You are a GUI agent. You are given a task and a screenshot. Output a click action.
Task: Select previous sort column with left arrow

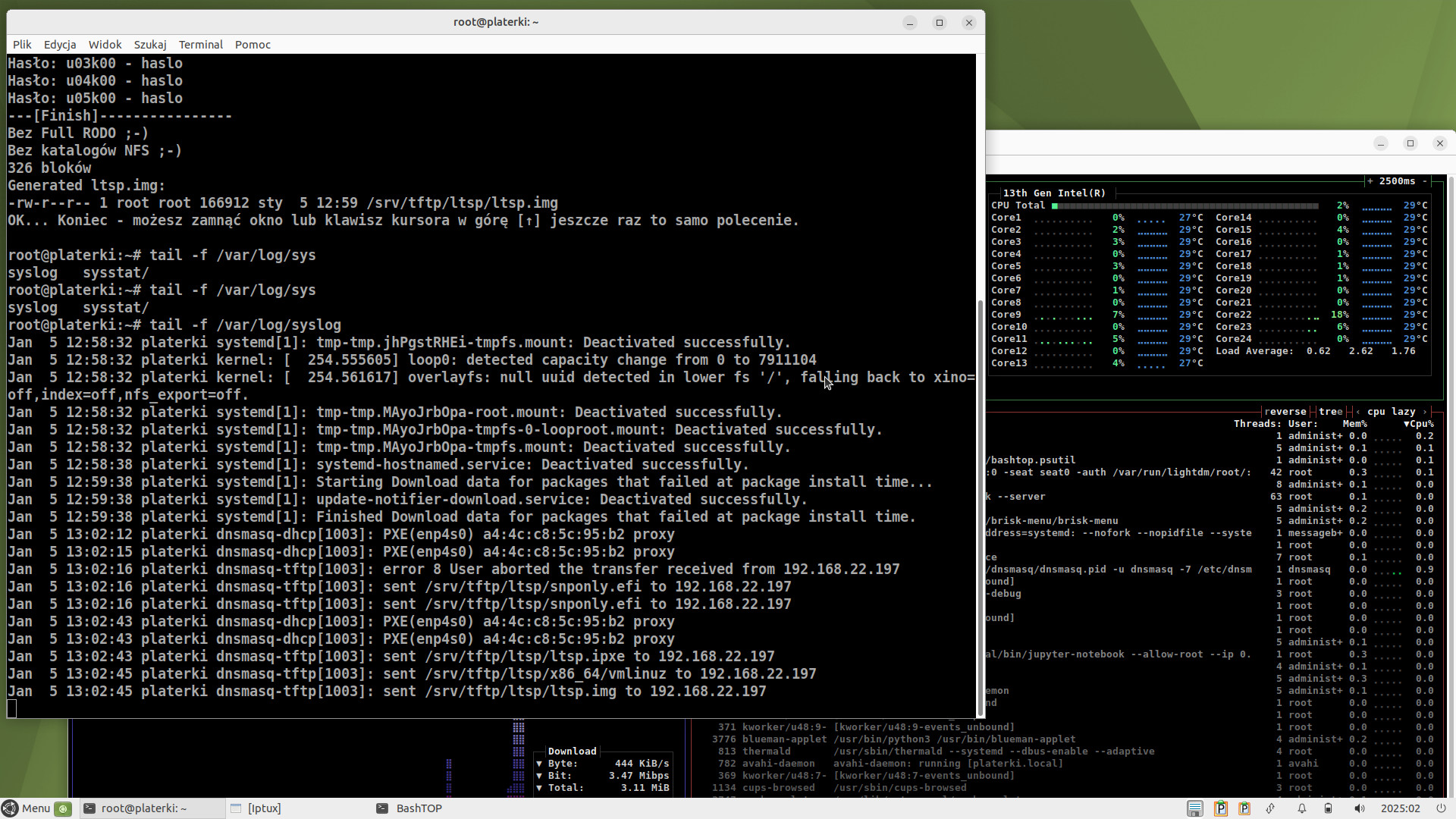(x=1357, y=412)
